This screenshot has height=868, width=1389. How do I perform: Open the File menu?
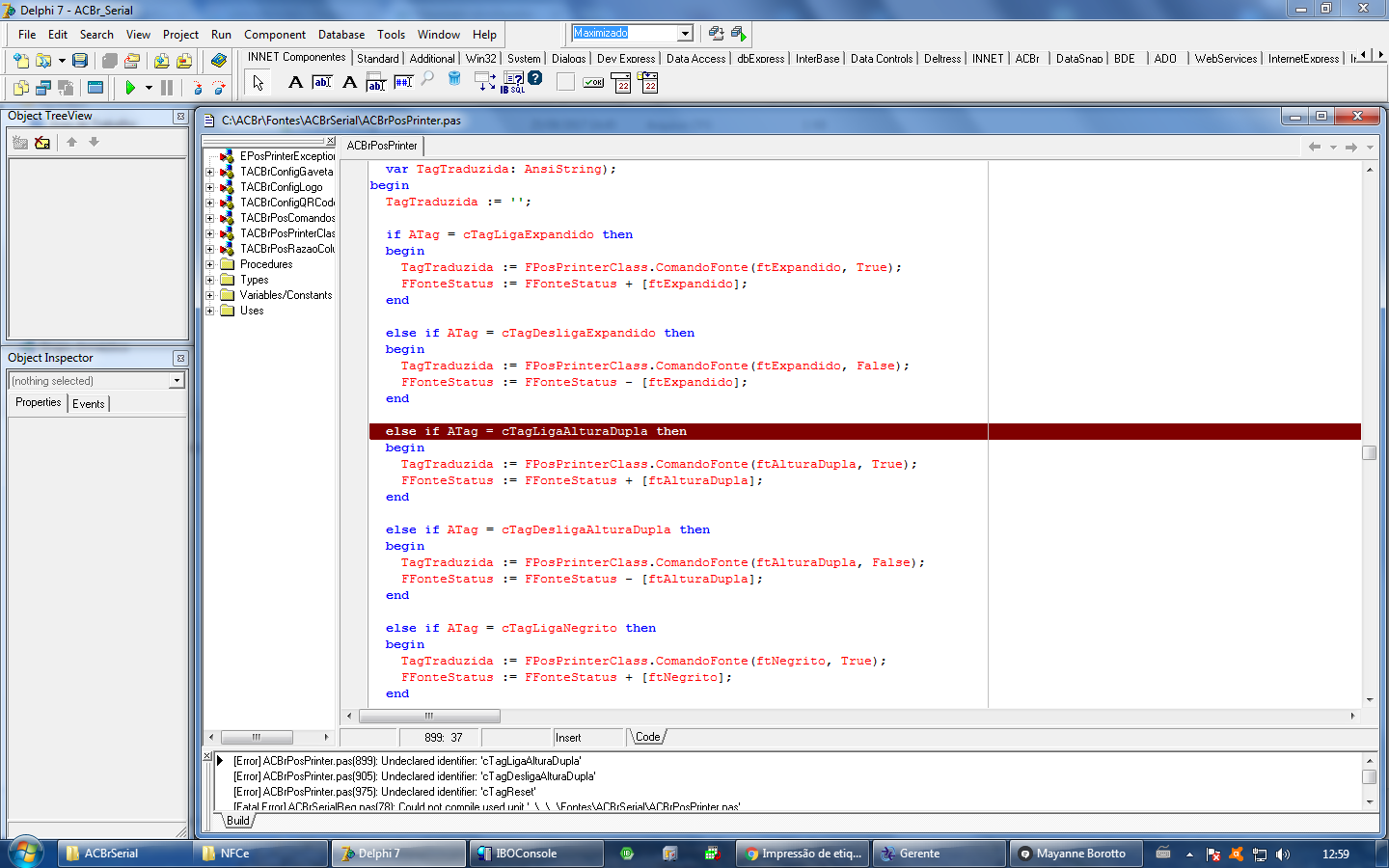coord(27,35)
